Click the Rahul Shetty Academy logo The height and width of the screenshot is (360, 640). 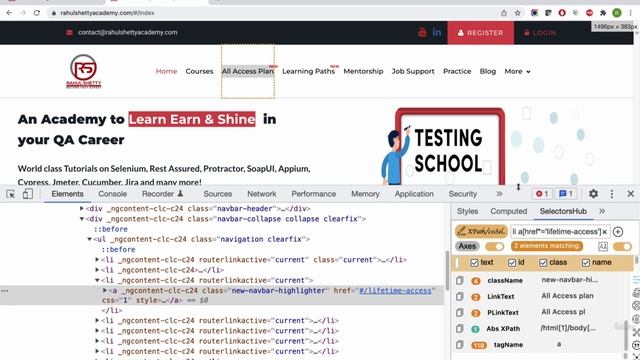pos(84,71)
